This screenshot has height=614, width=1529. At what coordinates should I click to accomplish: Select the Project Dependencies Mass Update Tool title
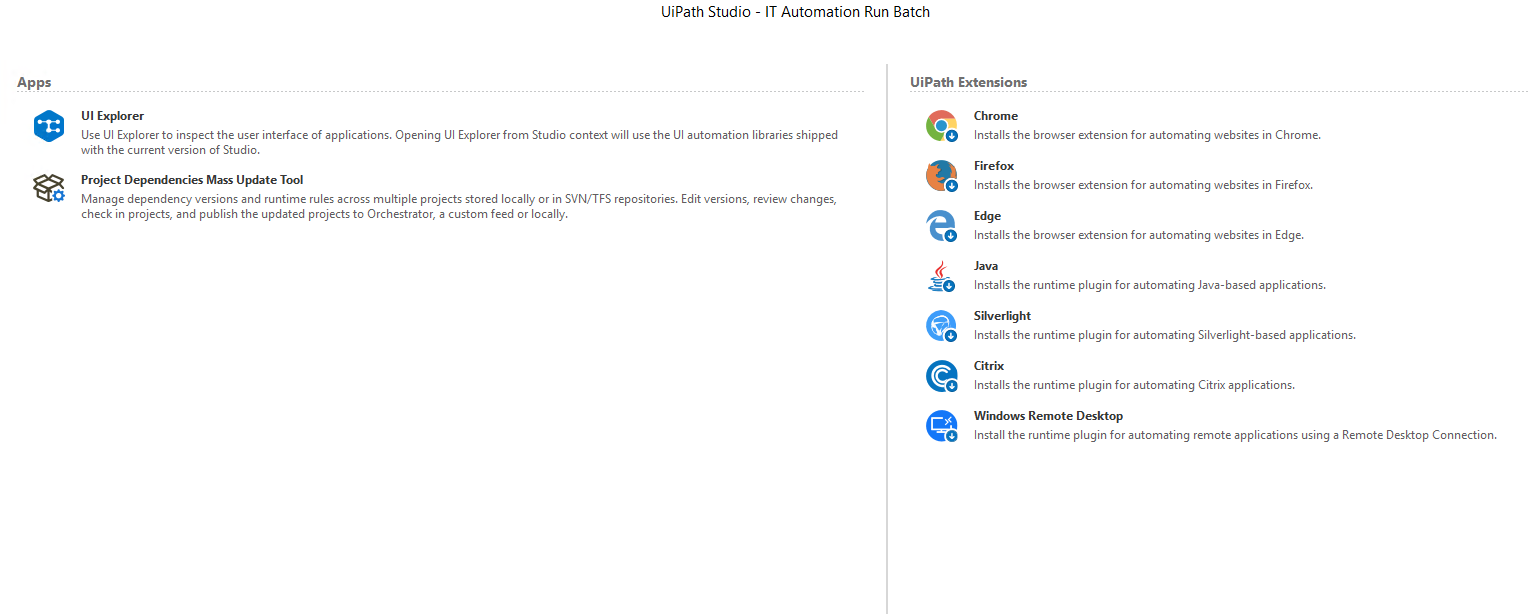tap(192, 179)
